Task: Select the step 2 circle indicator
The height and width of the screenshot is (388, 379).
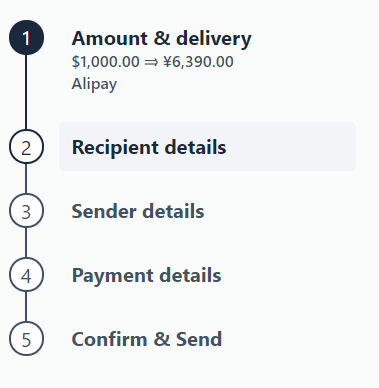Action: [26, 147]
